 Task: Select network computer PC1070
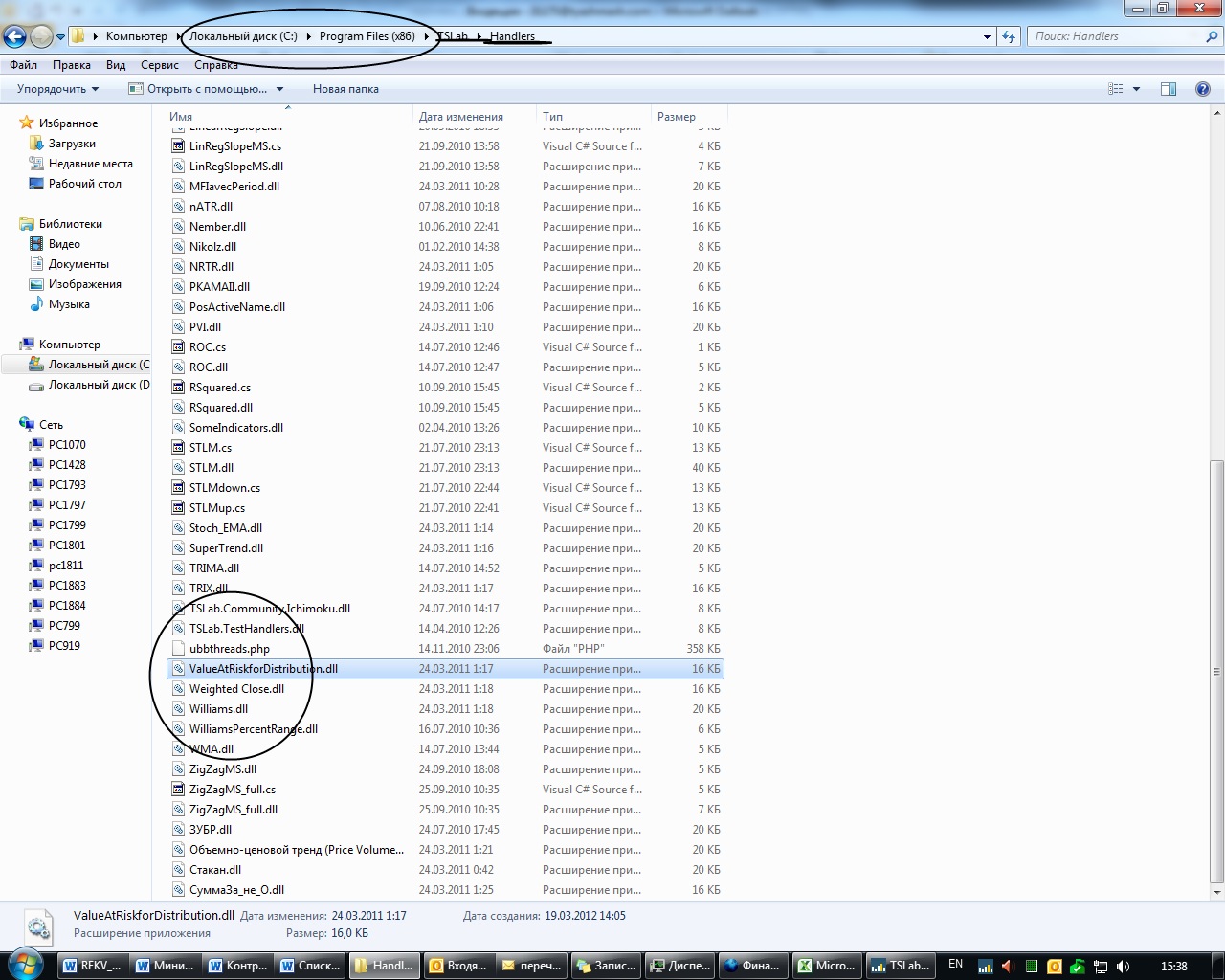tap(67, 445)
